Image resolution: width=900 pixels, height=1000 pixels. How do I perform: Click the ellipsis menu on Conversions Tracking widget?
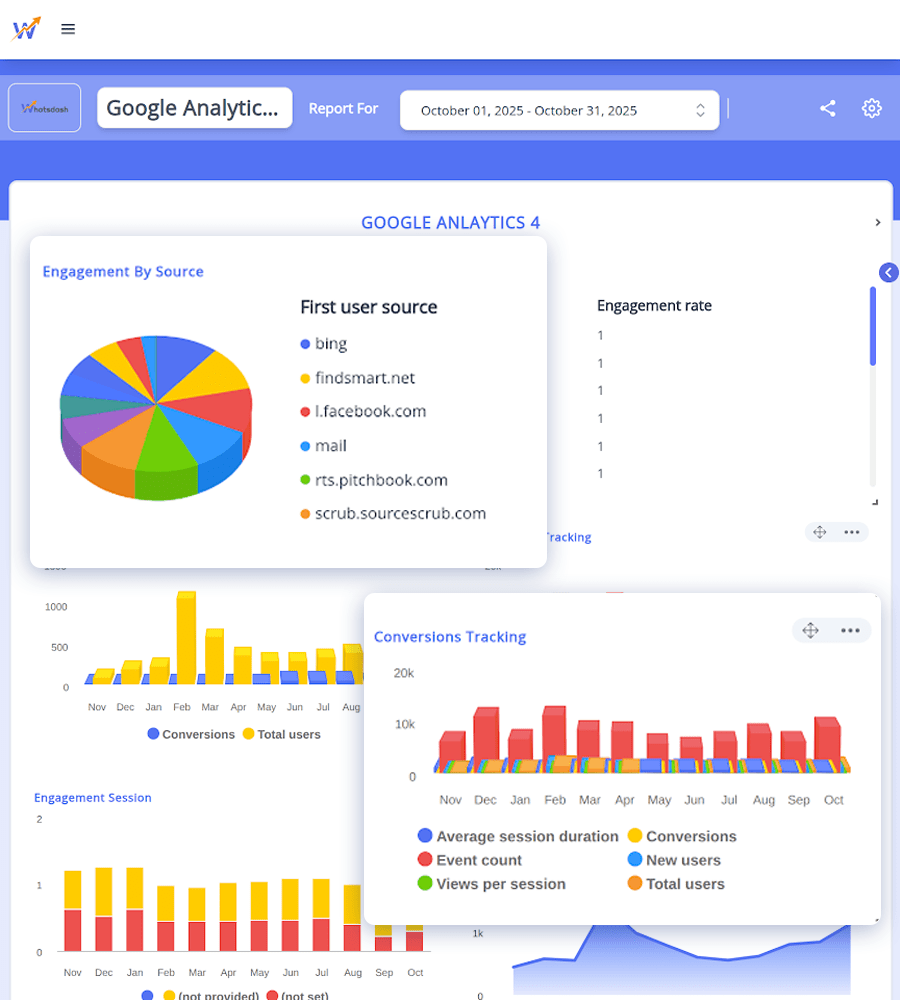pos(851,630)
